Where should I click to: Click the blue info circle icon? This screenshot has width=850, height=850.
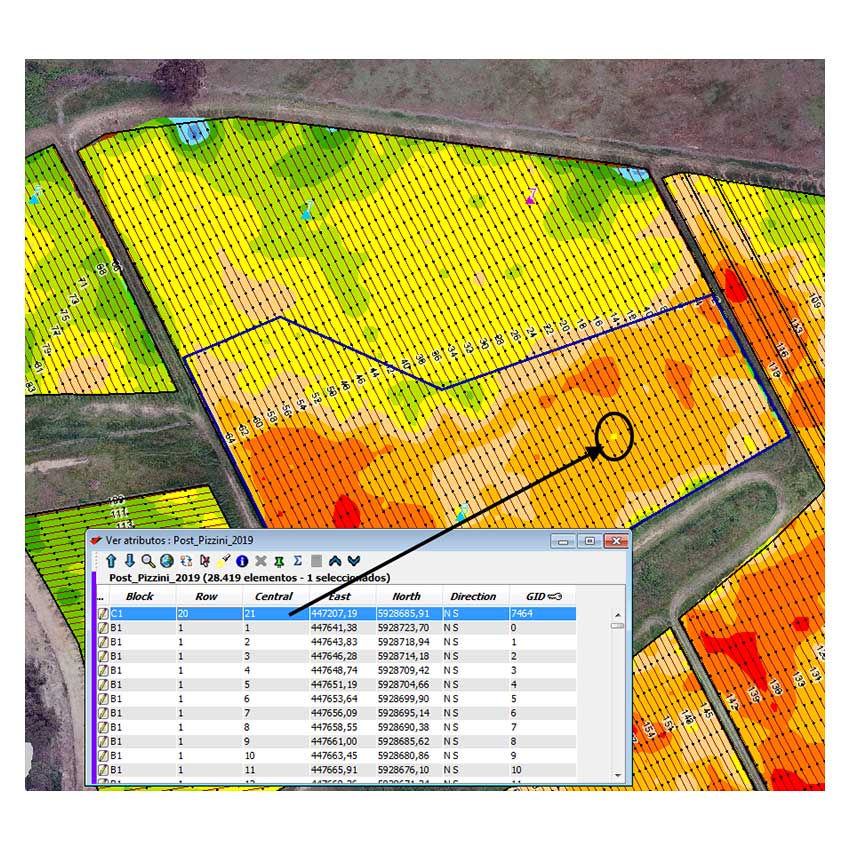tap(242, 561)
